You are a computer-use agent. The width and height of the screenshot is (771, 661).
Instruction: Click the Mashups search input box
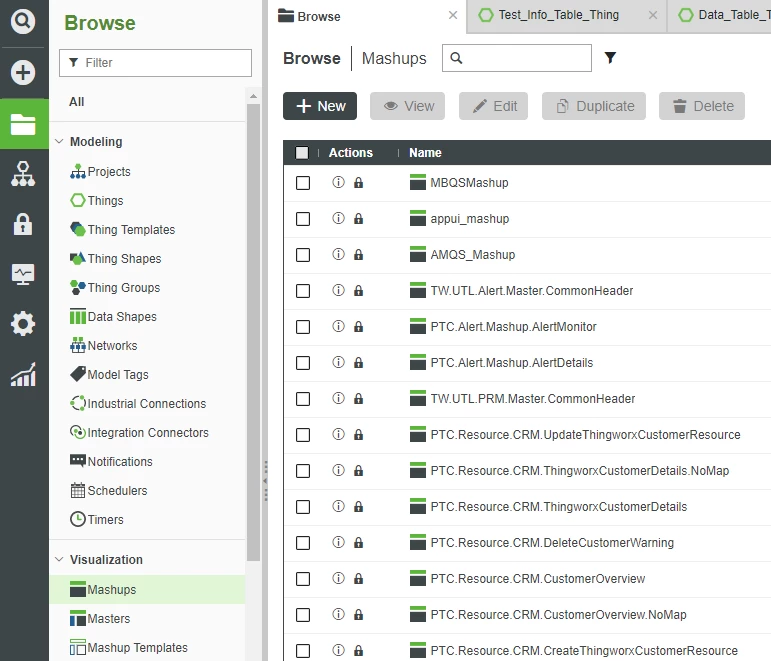pyautogui.click(x=517, y=58)
